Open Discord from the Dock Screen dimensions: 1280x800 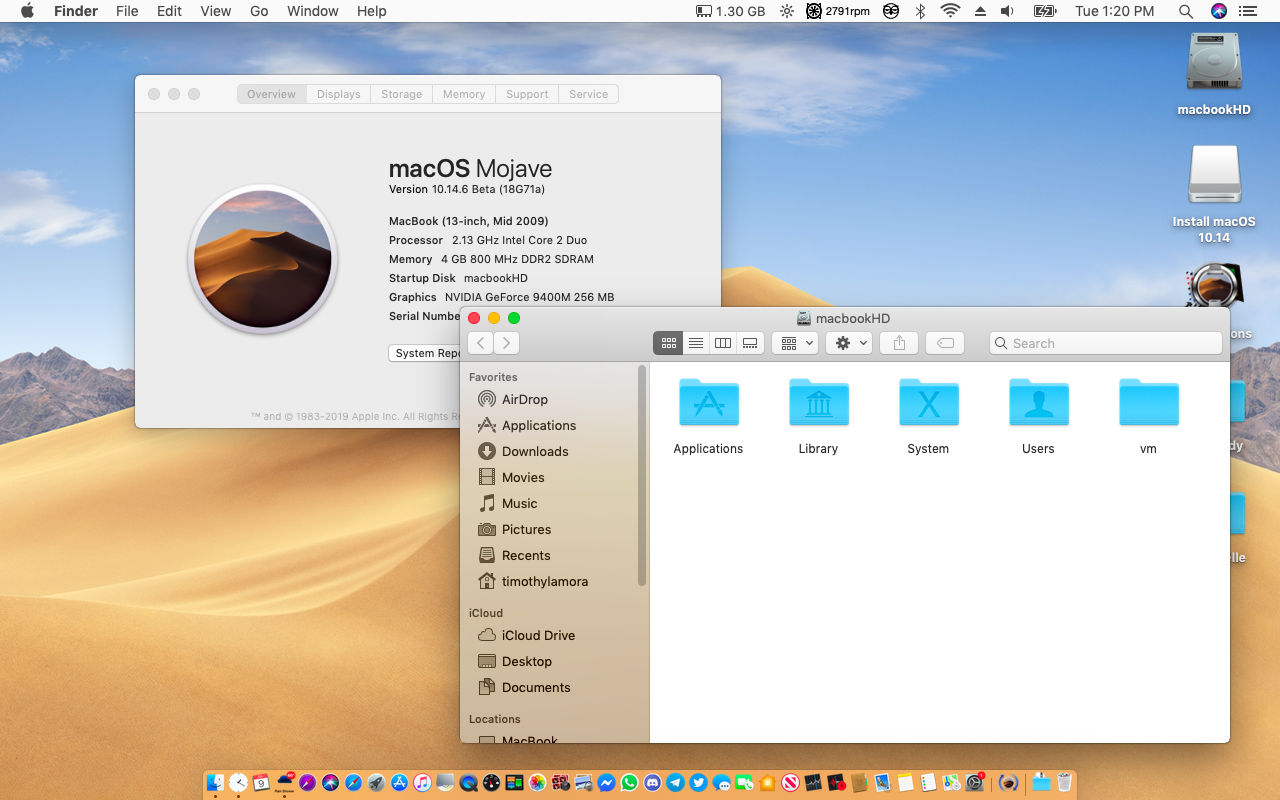pyautogui.click(x=652, y=782)
